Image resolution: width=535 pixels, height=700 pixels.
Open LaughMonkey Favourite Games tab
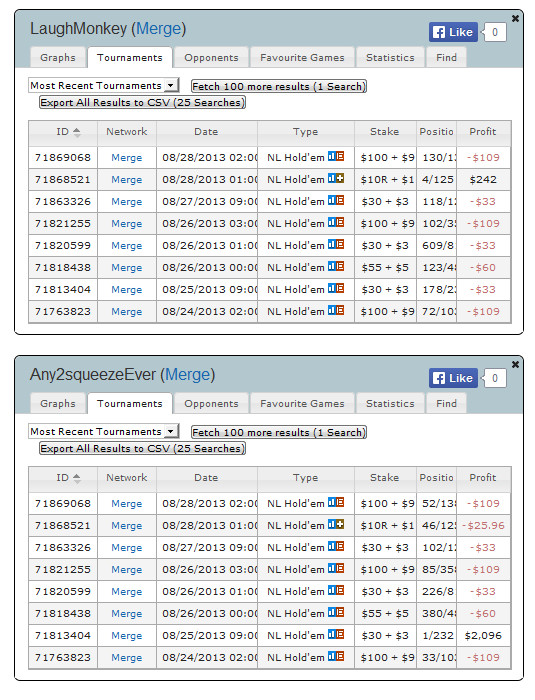click(302, 58)
